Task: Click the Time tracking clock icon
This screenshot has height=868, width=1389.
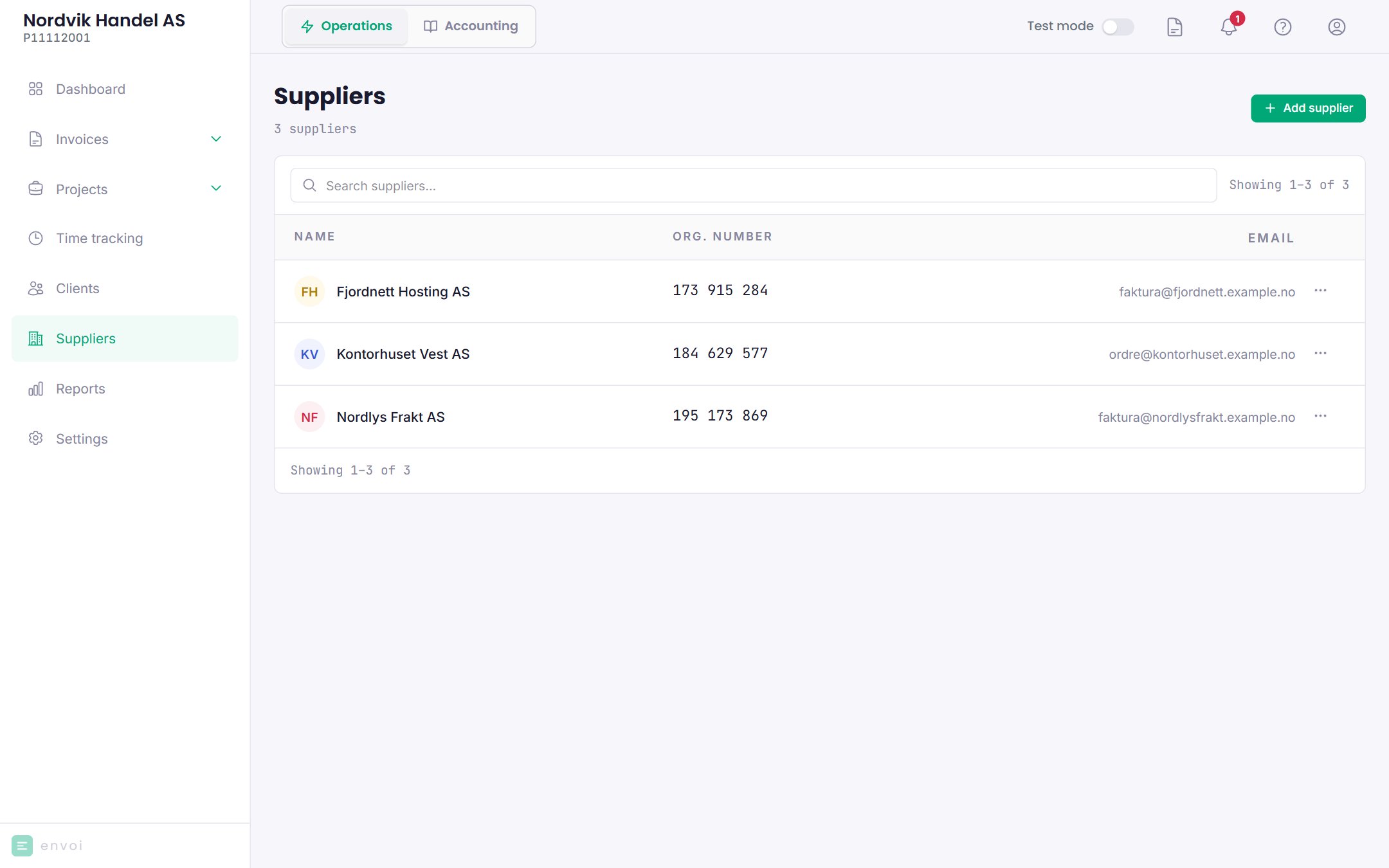Action: [35, 239]
